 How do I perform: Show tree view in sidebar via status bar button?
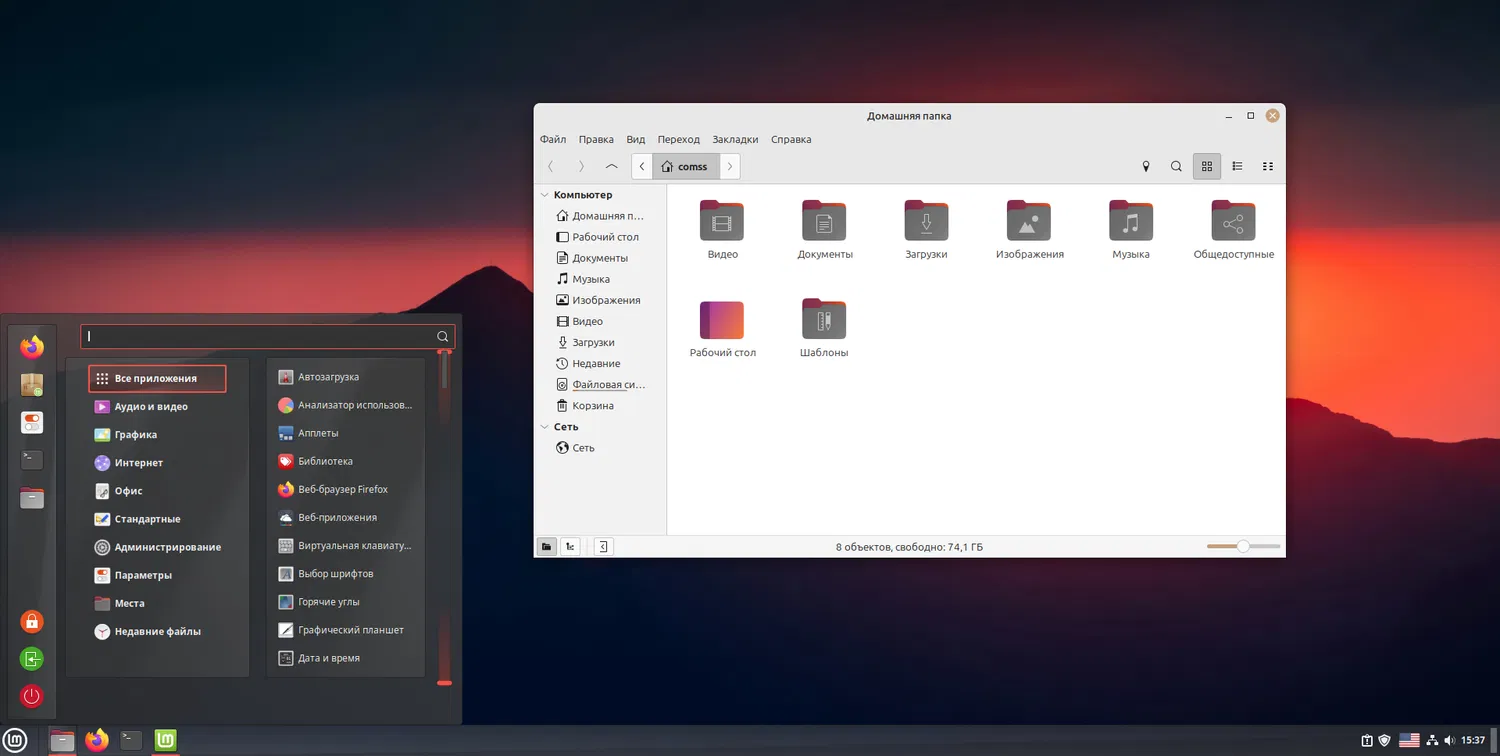(x=570, y=547)
